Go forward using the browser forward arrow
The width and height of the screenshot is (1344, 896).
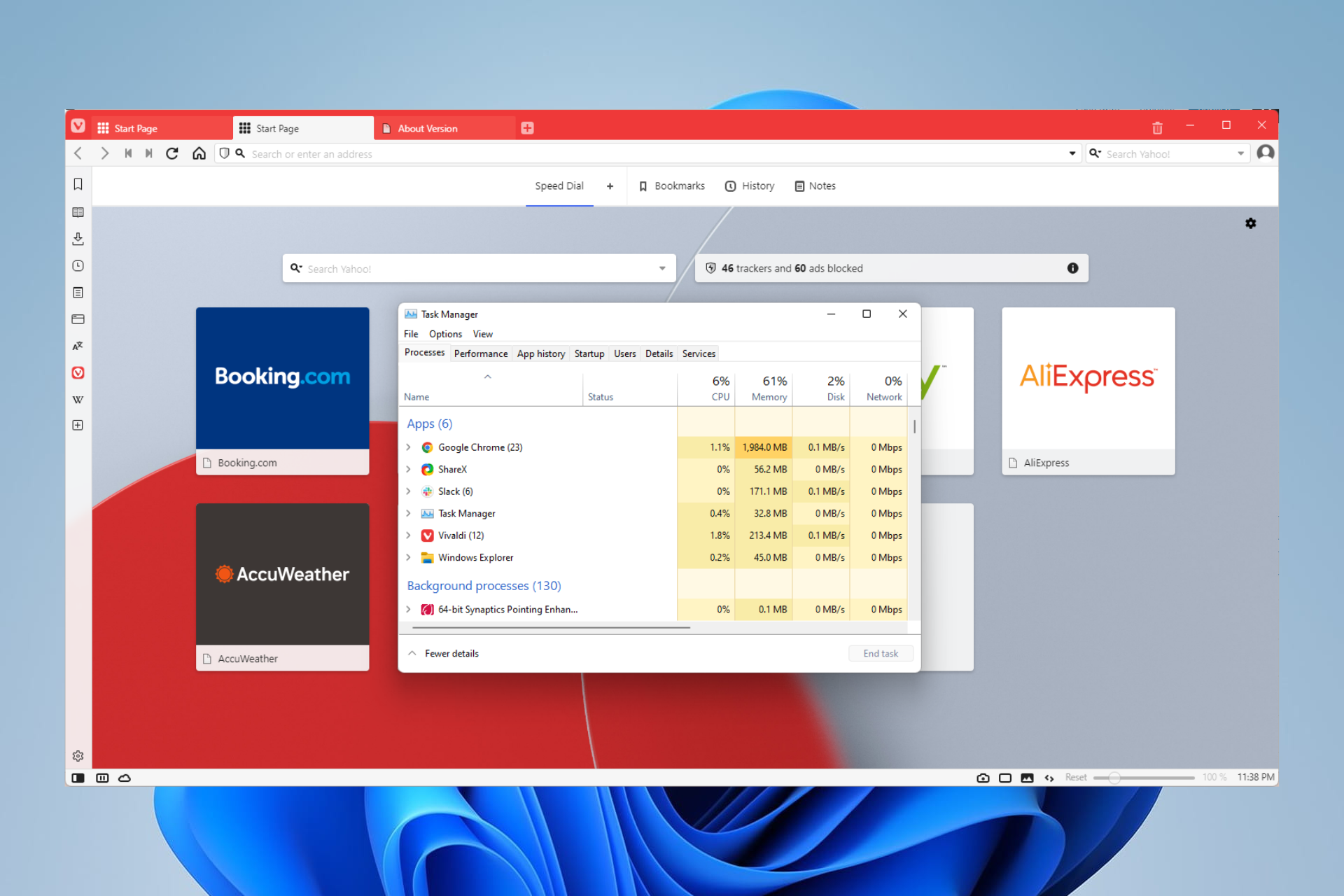click(104, 153)
